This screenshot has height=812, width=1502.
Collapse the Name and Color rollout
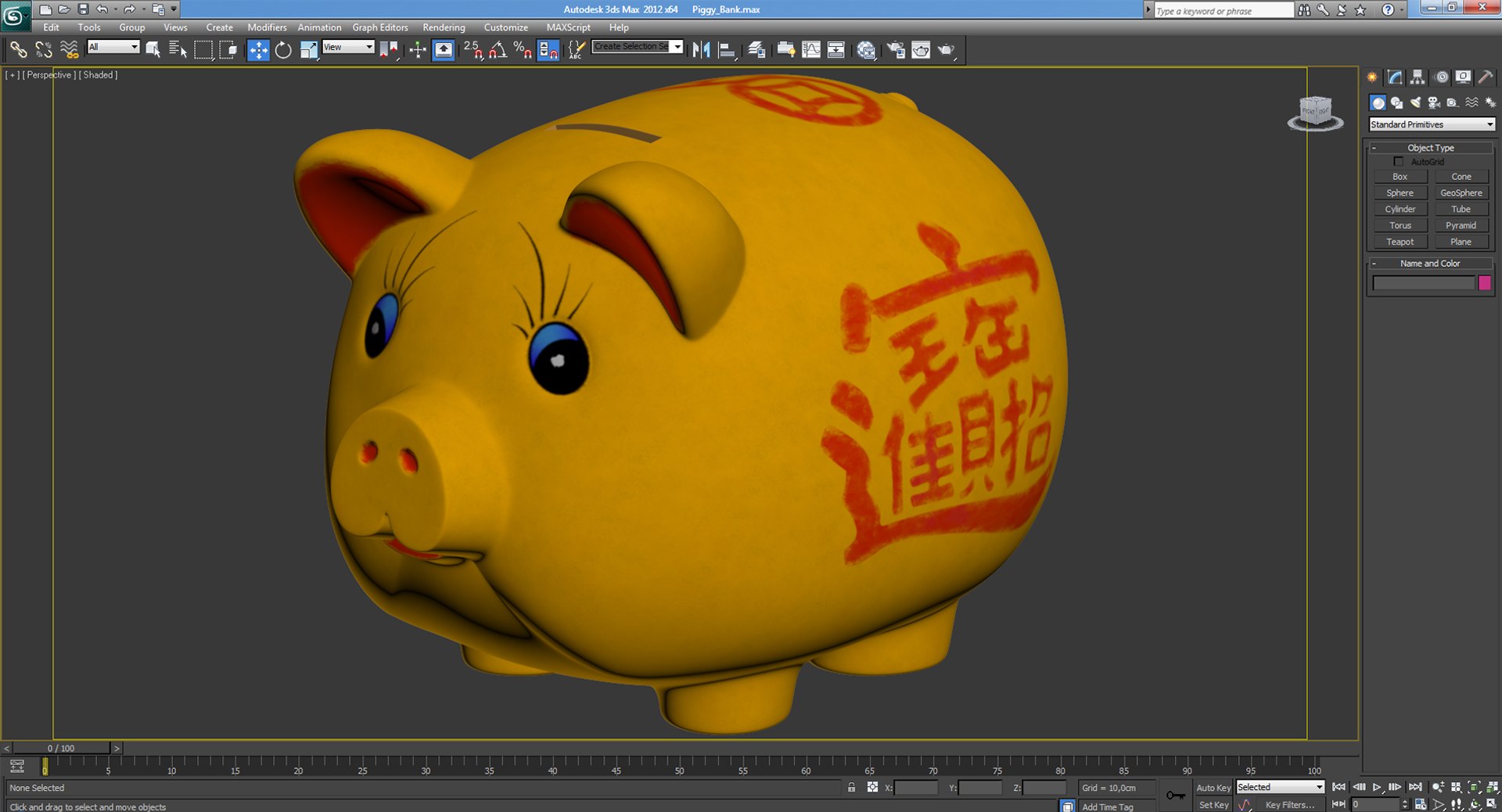[1431, 264]
